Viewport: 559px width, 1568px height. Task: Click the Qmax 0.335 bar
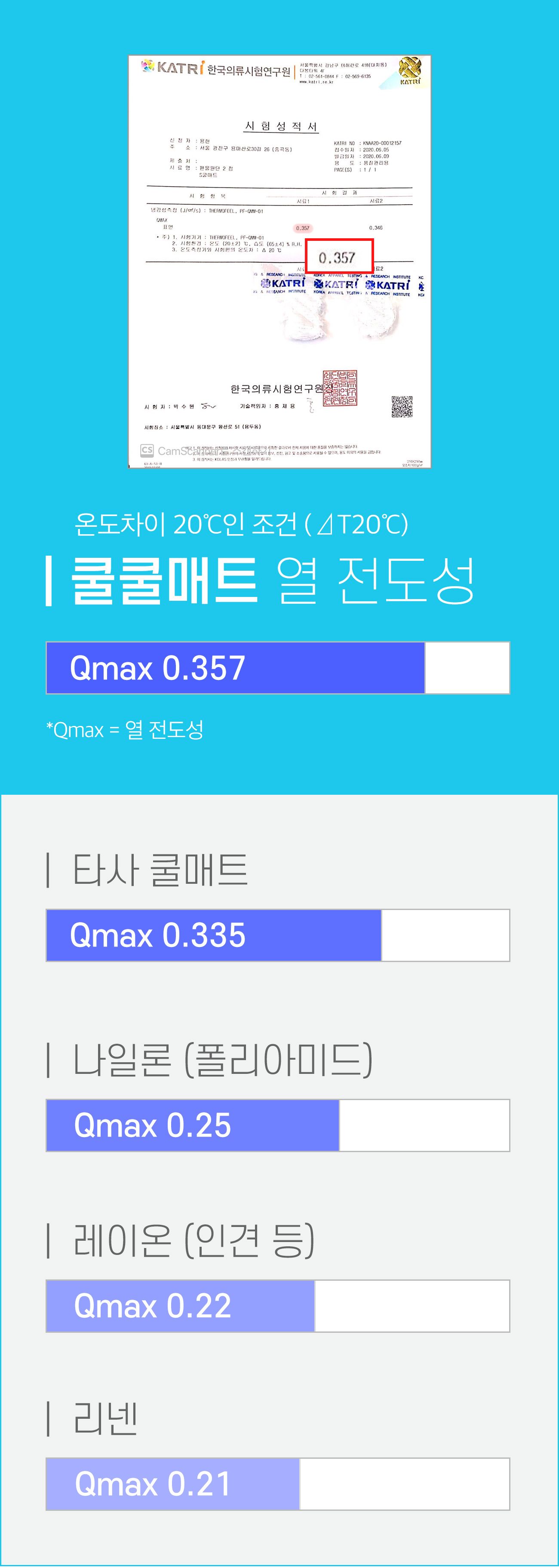click(214, 935)
